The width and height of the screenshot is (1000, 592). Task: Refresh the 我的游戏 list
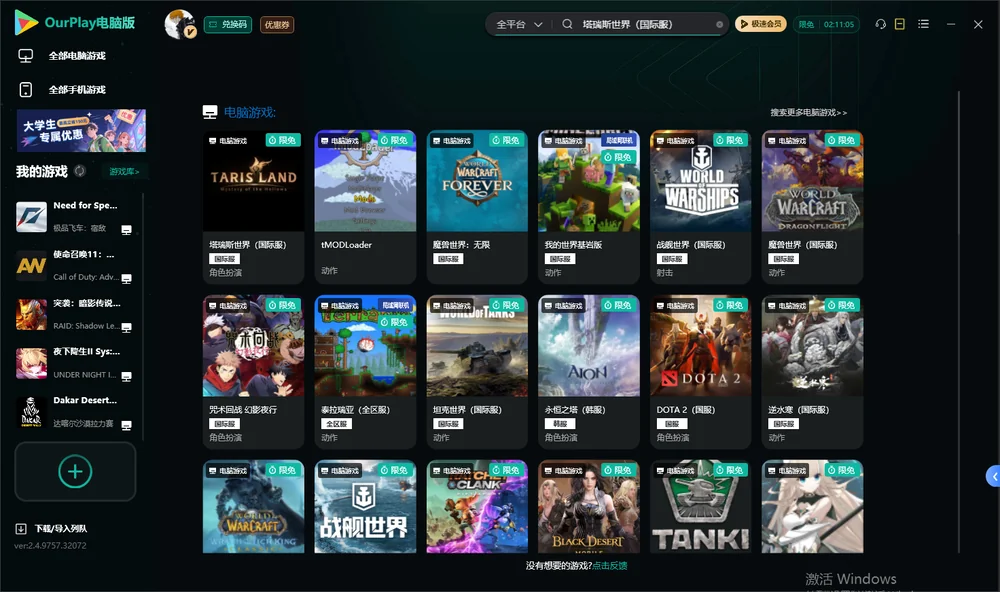click(x=80, y=171)
